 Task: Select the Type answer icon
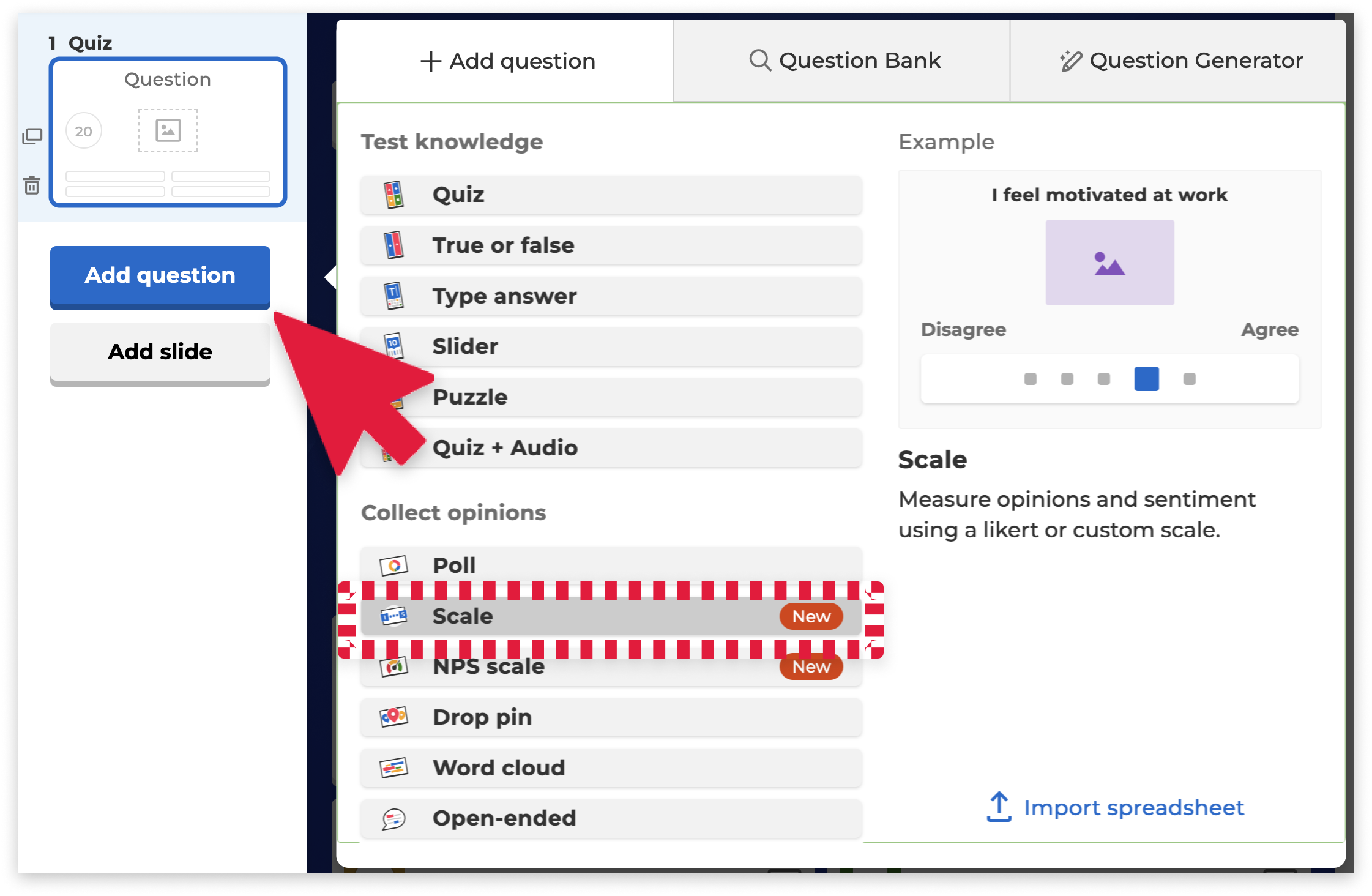[393, 296]
